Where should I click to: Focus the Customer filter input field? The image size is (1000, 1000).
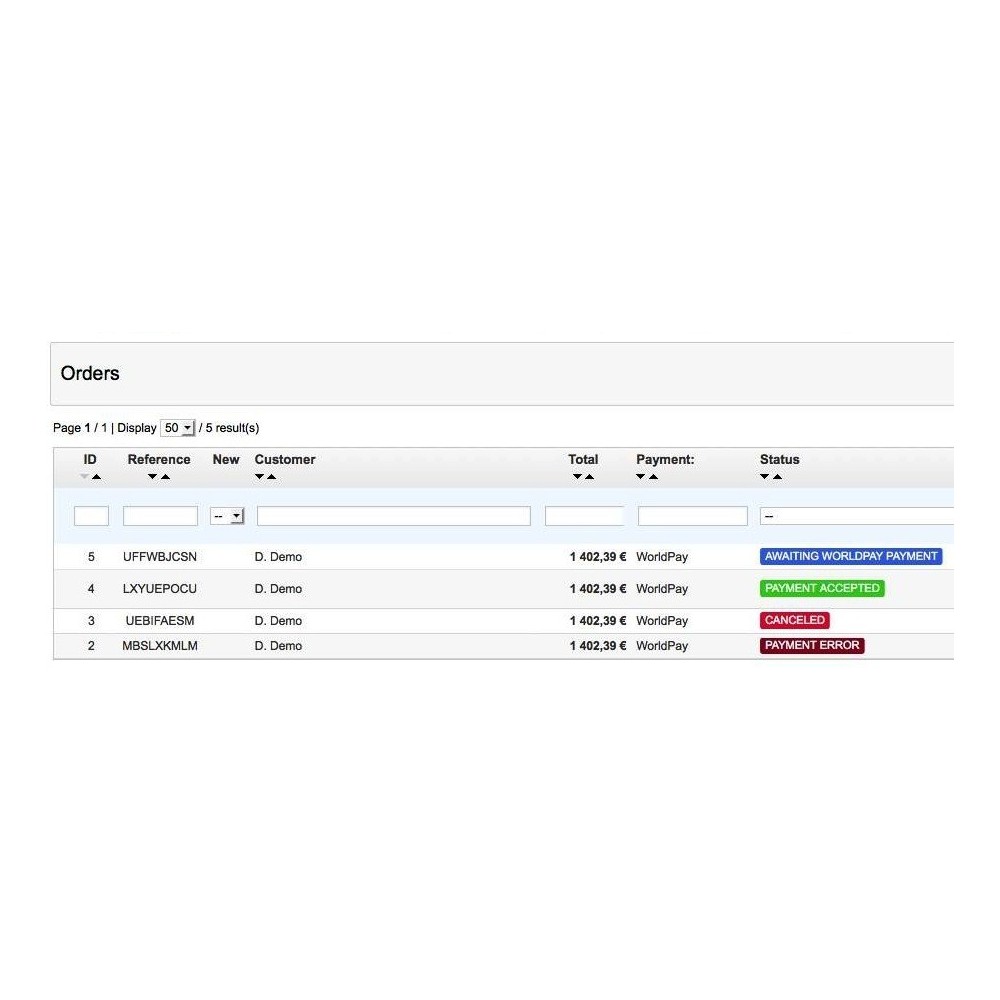tap(393, 516)
